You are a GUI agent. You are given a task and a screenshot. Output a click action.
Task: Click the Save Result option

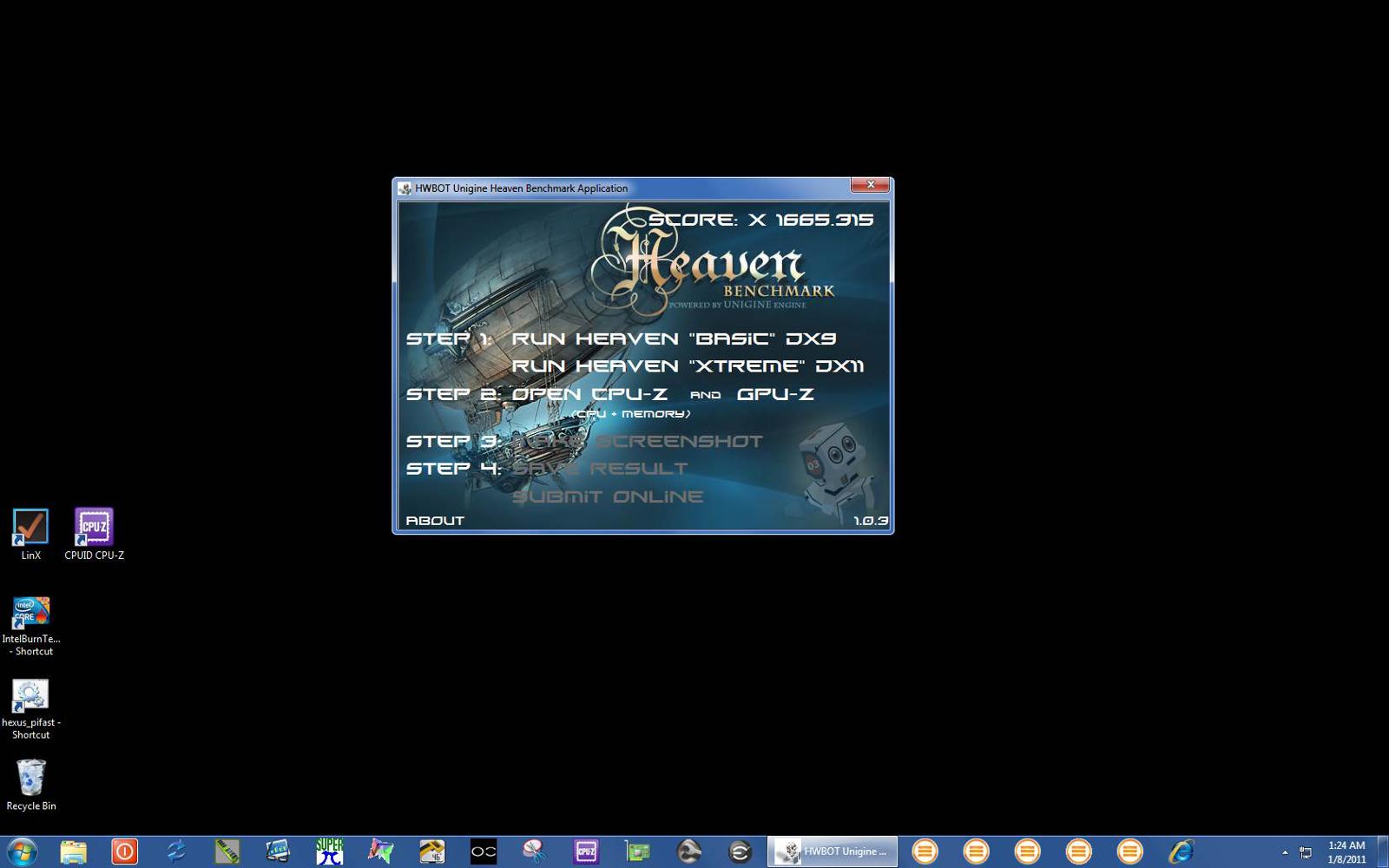(x=600, y=469)
